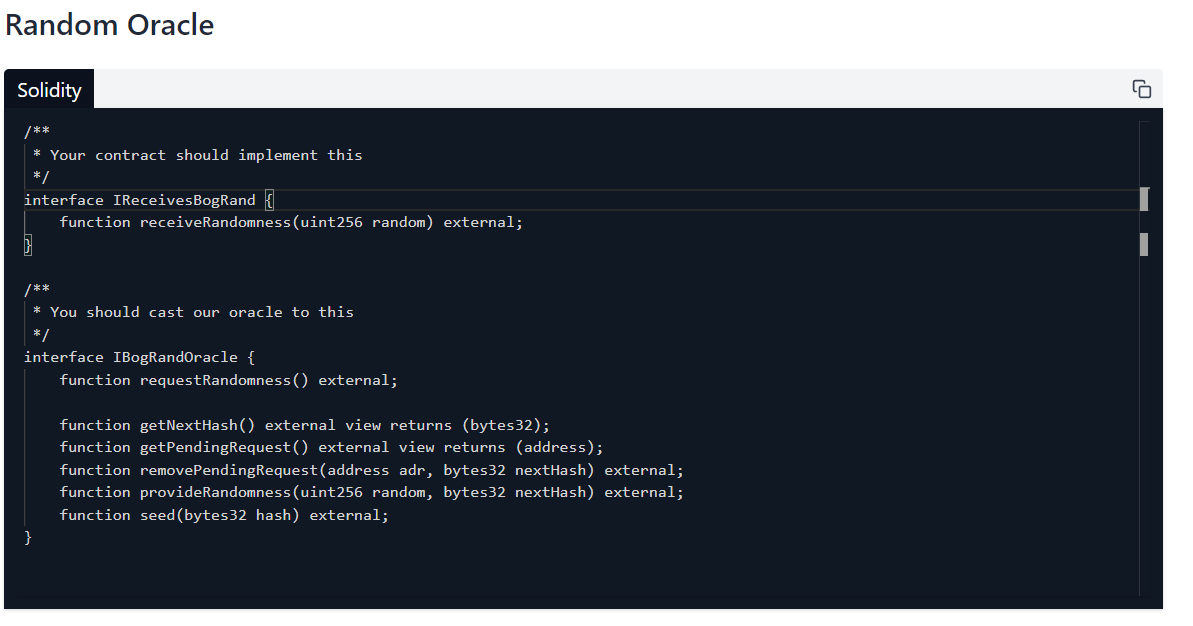Place cursor on IReceivesBogRand interface name
1193x626 pixels.
pos(184,200)
